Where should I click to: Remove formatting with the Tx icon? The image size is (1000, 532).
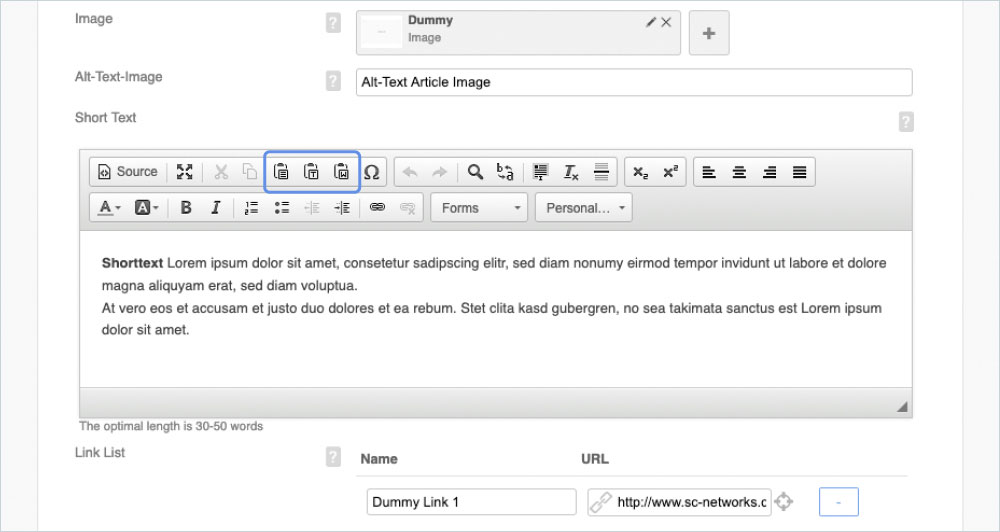[x=571, y=172]
